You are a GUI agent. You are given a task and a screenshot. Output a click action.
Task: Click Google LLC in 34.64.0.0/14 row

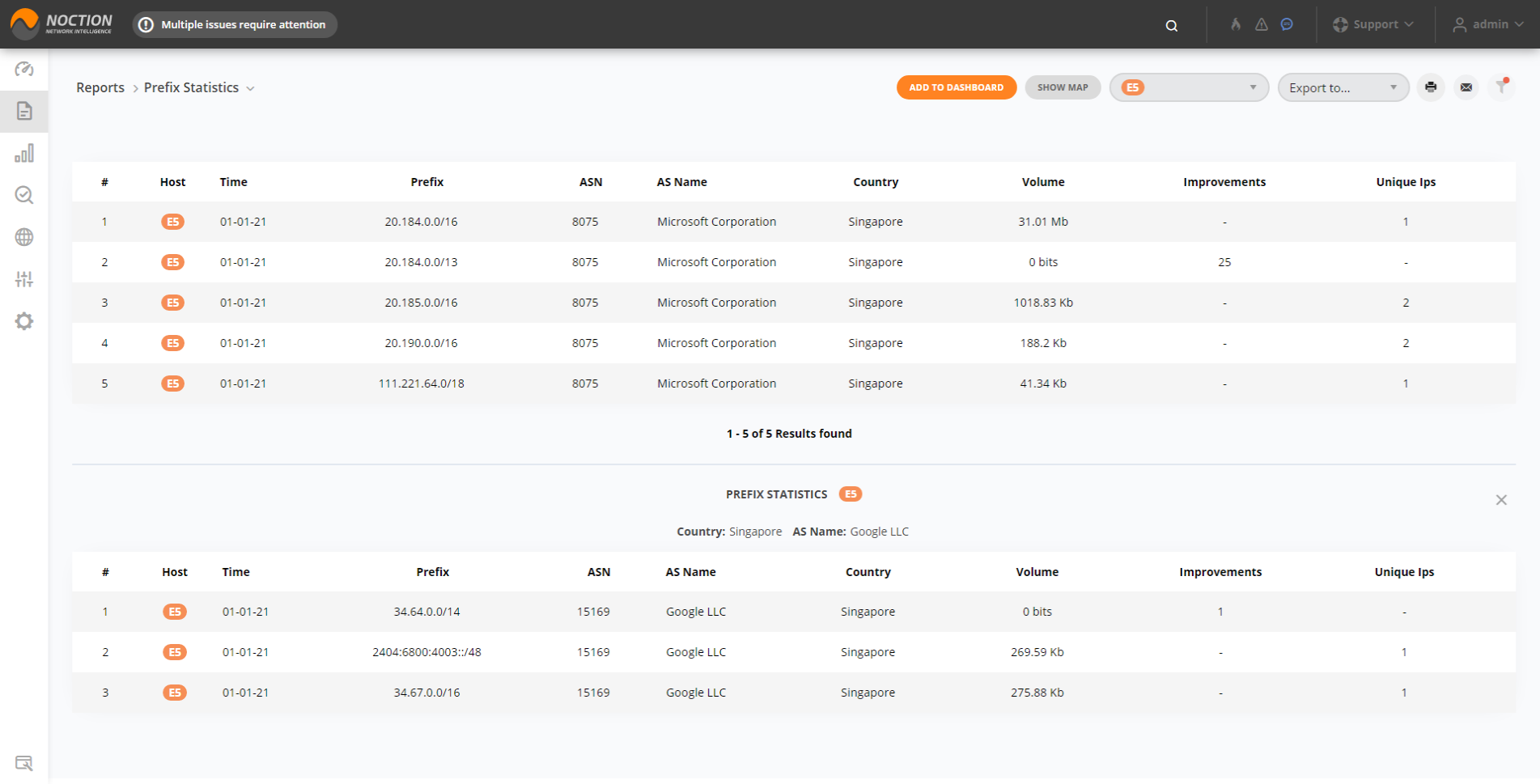click(696, 612)
